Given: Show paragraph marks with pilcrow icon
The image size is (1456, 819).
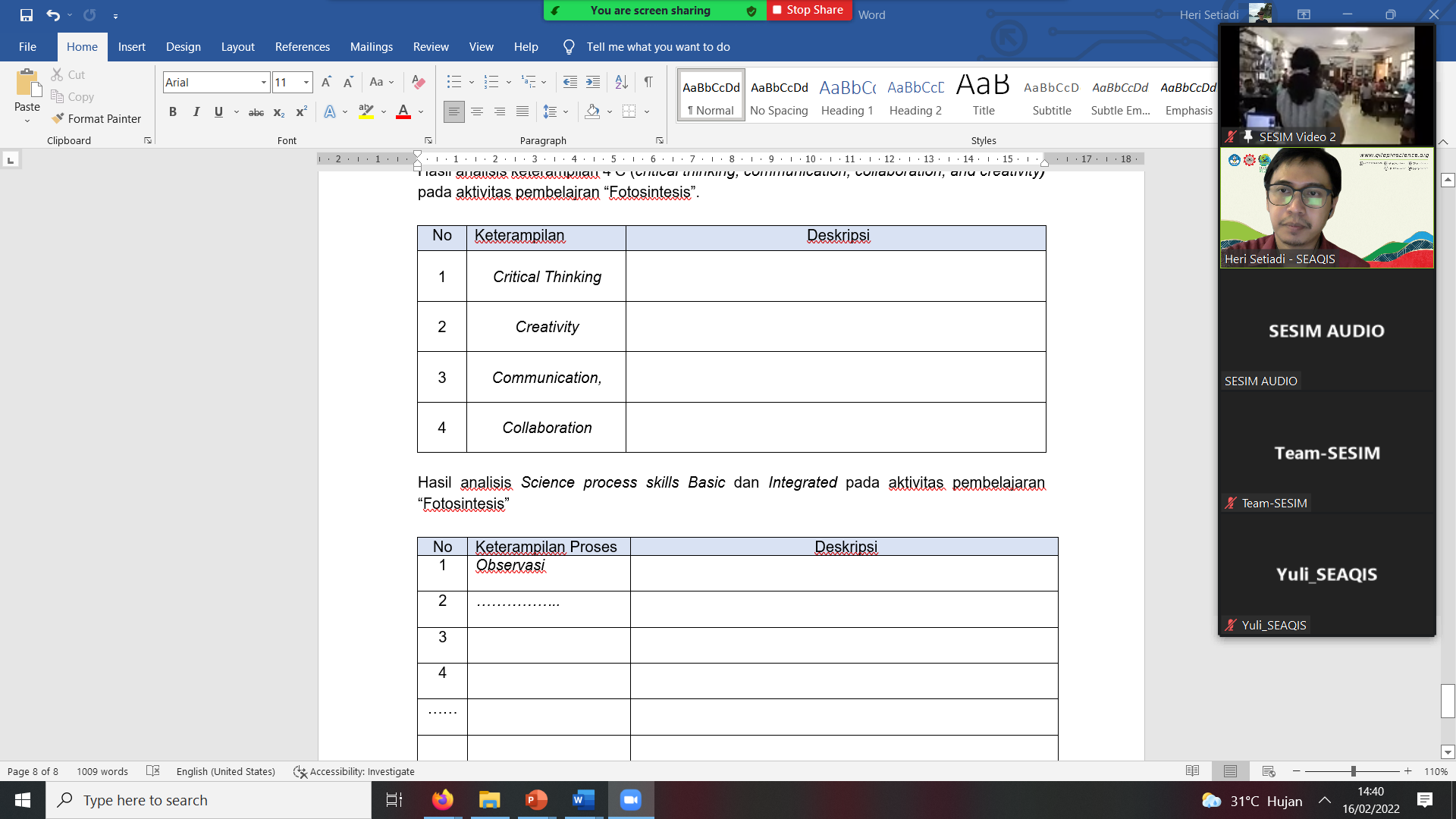Looking at the screenshot, I should coord(648,82).
